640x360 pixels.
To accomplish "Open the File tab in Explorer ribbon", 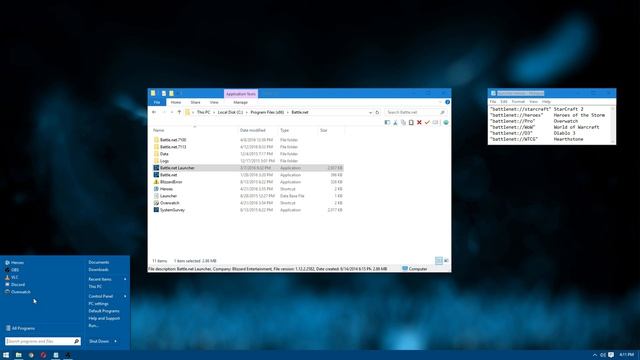I will pyautogui.click(x=157, y=102).
